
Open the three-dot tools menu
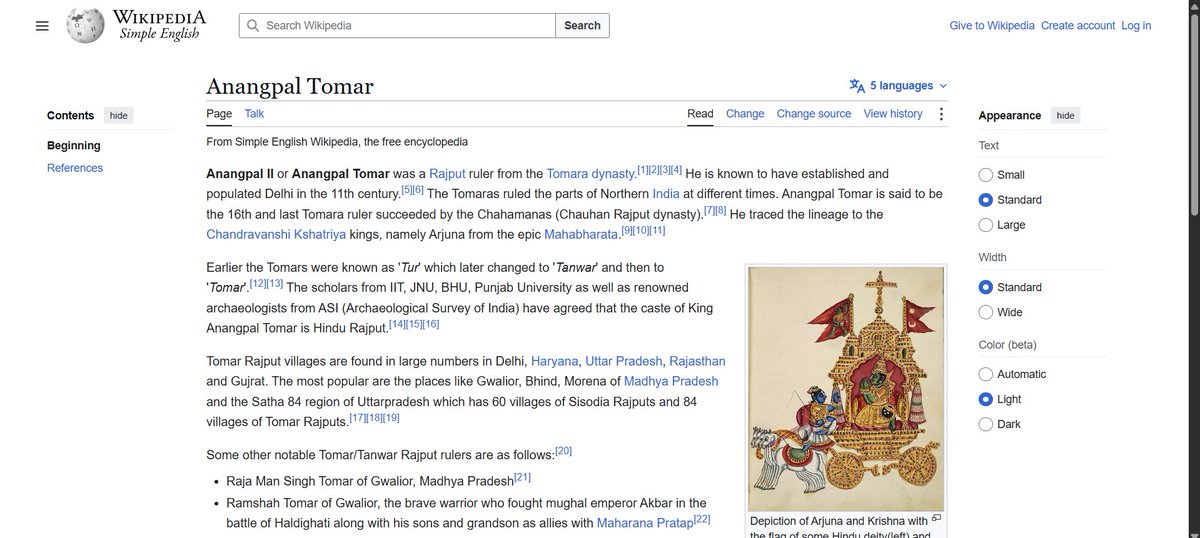tap(941, 114)
